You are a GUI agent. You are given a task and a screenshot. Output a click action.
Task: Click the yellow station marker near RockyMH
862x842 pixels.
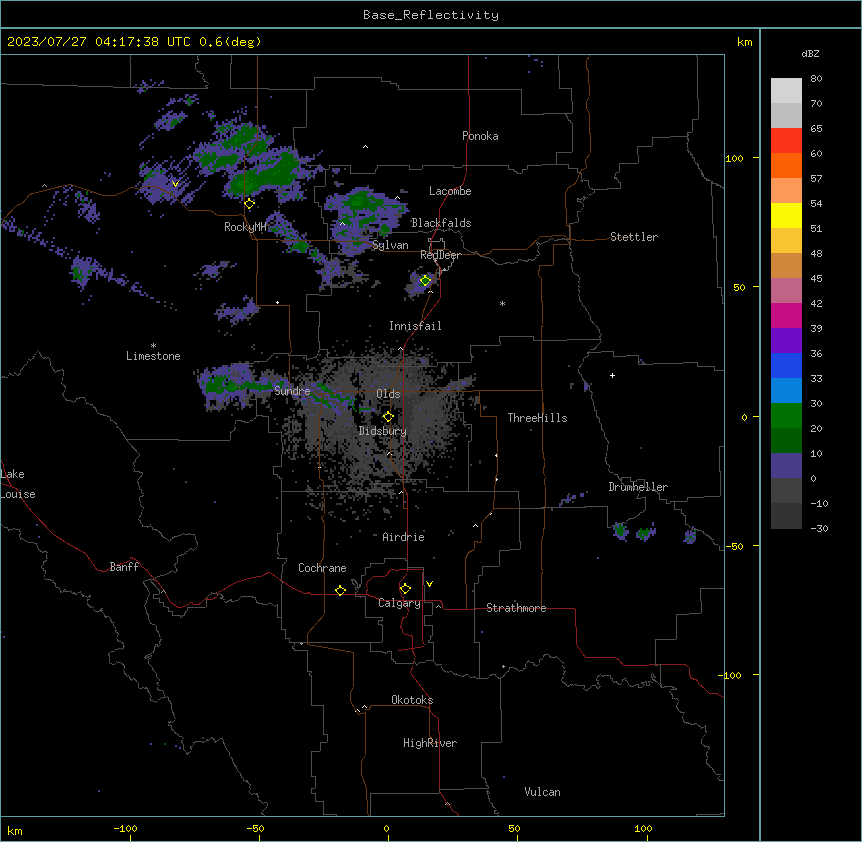tap(249, 204)
